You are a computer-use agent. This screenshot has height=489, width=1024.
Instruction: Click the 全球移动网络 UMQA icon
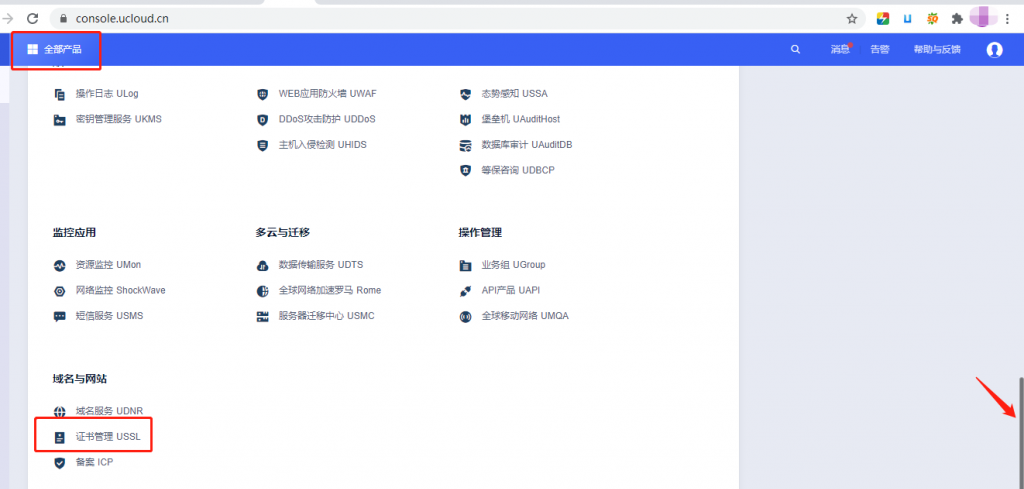[465, 317]
